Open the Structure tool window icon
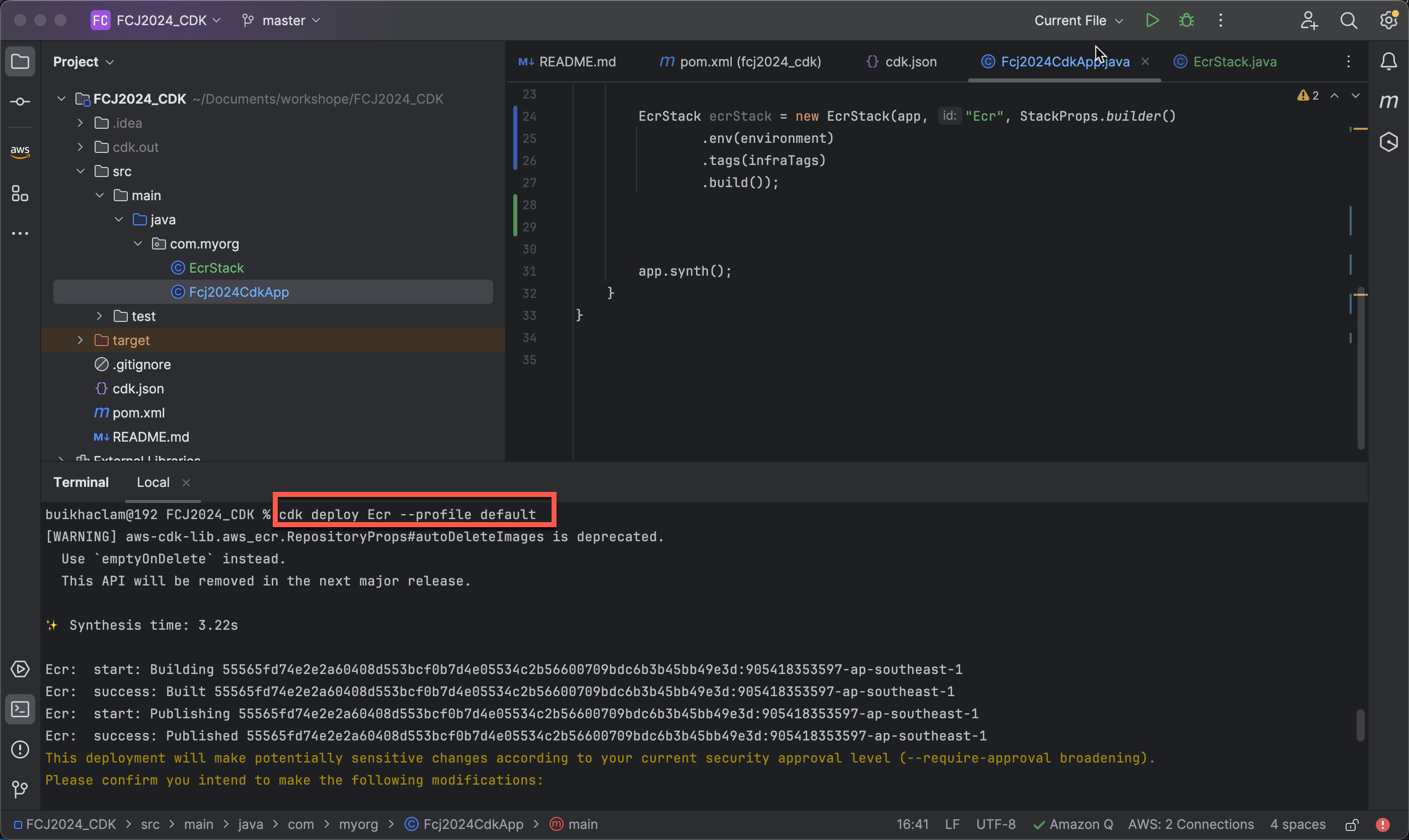 tap(20, 194)
